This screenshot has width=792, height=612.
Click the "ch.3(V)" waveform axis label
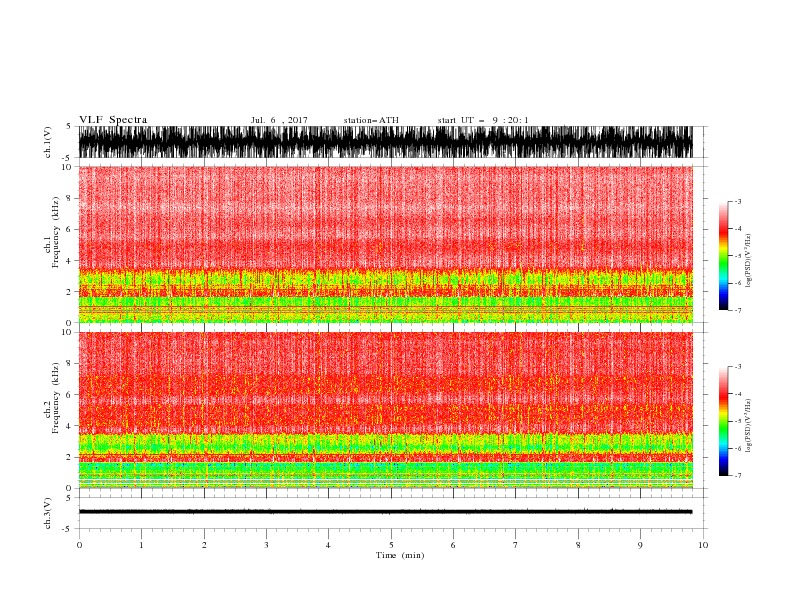point(48,513)
